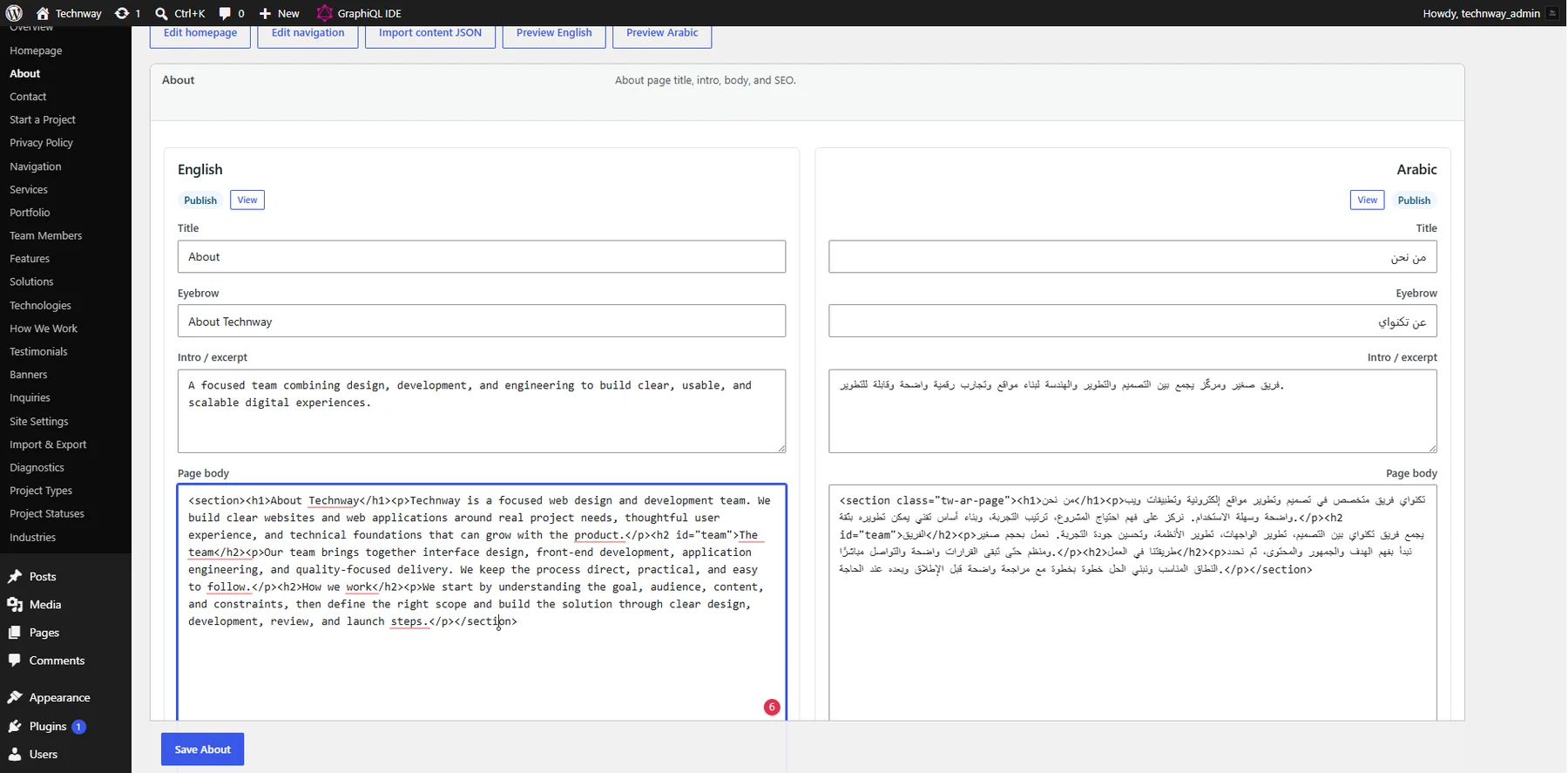Open Testimonials in the sidebar

coord(38,351)
